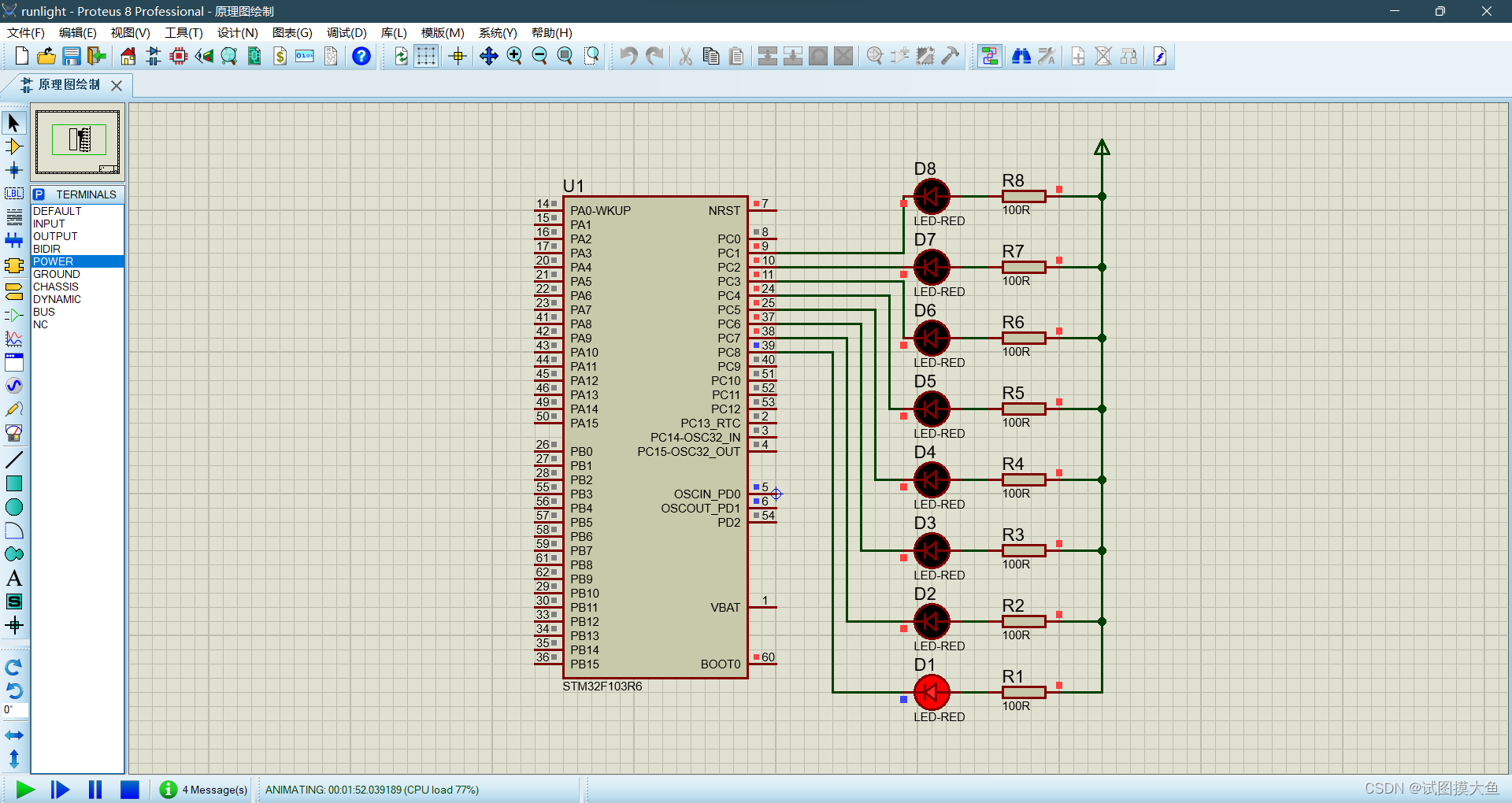
Task: Run electrical rules check via lightning icon
Action: (1159, 56)
